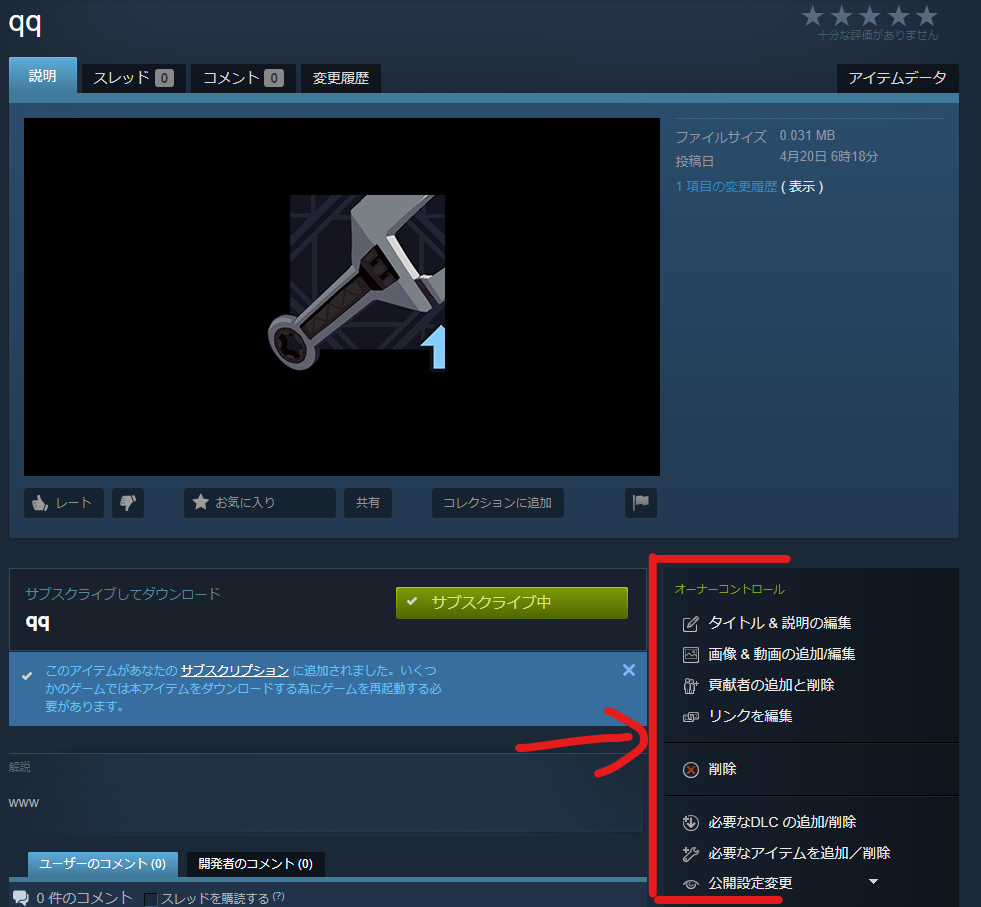This screenshot has height=907, width=981.
Task: Click 必要なアイテムを追加／削除
Action: pyautogui.click(x=799, y=853)
